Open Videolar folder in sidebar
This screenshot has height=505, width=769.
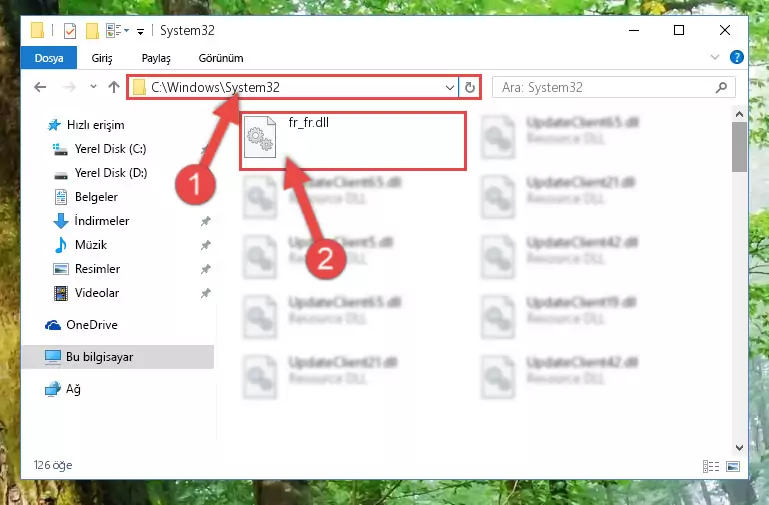[x=97, y=293]
